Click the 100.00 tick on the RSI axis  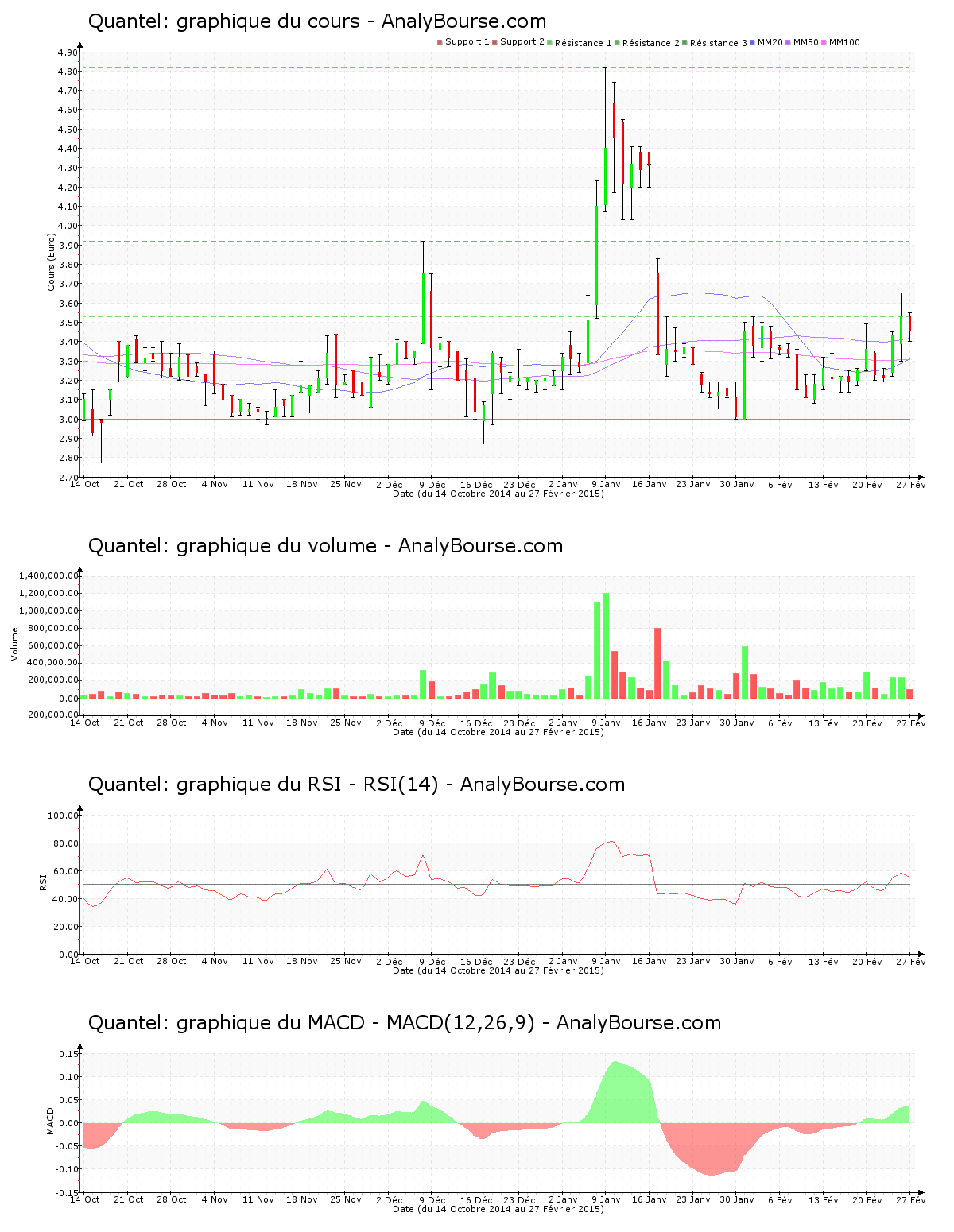coord(63,816)
